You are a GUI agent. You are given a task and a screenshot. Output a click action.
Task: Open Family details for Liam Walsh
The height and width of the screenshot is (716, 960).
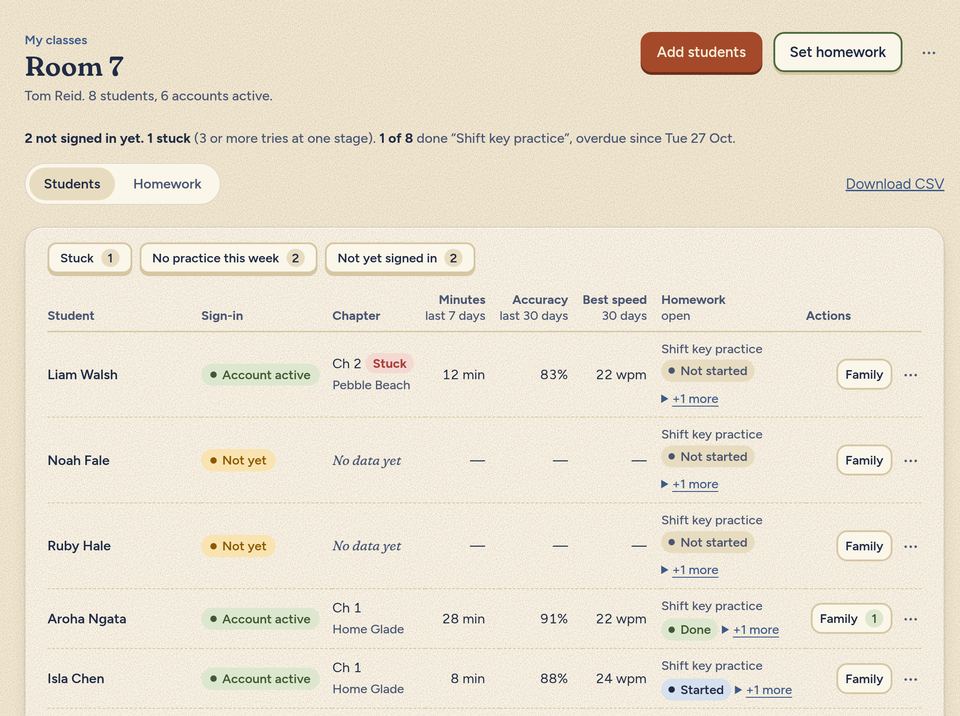(x=864, y=375)
